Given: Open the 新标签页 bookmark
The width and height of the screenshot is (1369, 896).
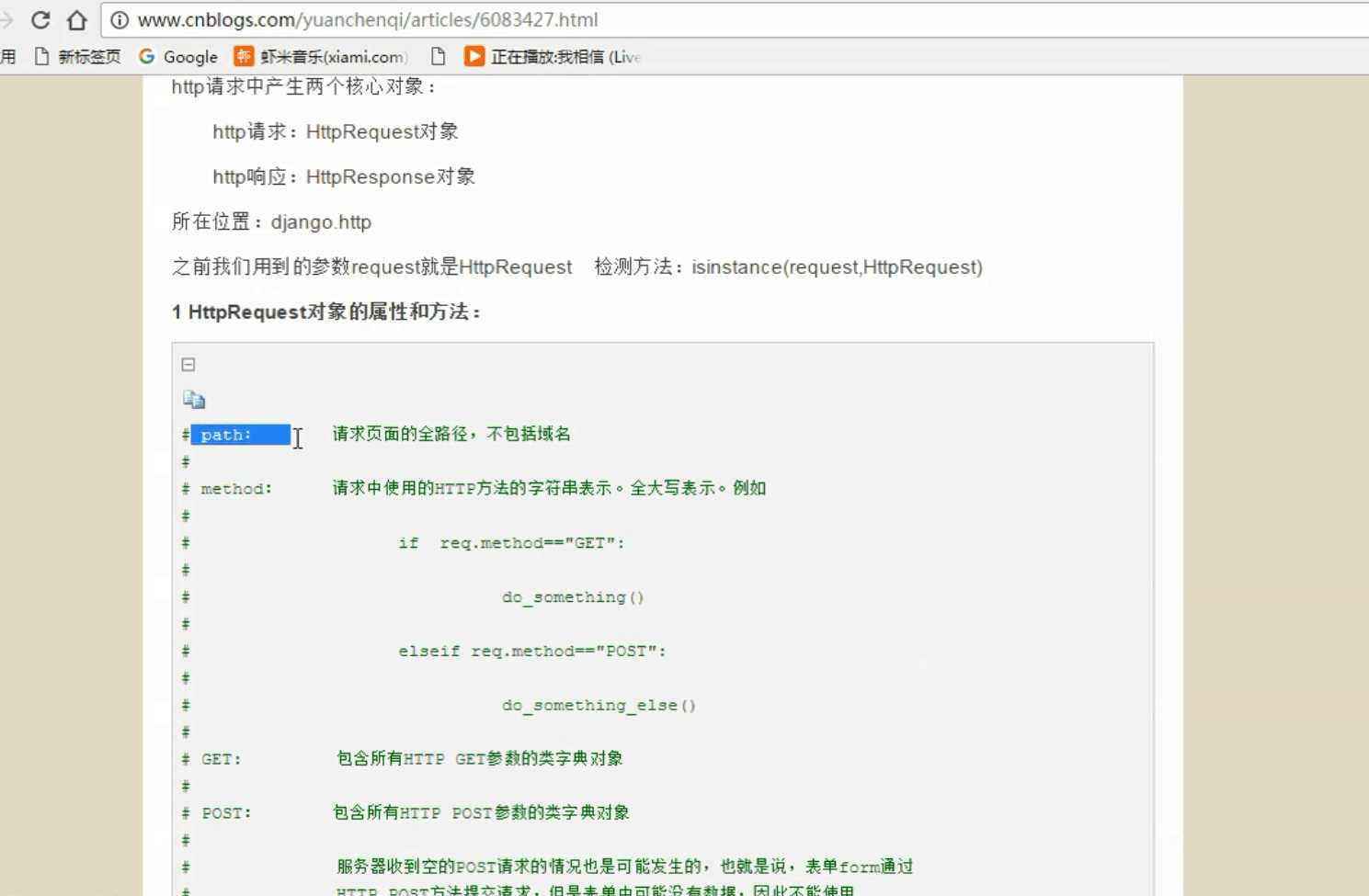Looking at the screenshot, I should point(77,57).
